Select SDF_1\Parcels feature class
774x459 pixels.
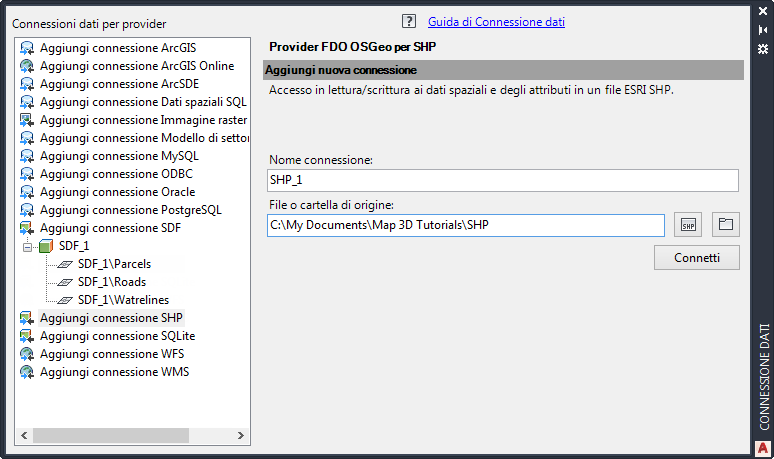point(114,264)
